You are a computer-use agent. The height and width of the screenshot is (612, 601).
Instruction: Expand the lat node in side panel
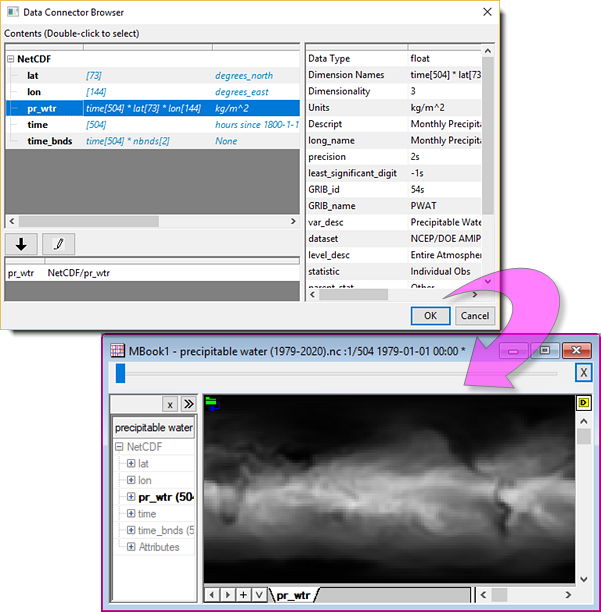tap(131, 463)
